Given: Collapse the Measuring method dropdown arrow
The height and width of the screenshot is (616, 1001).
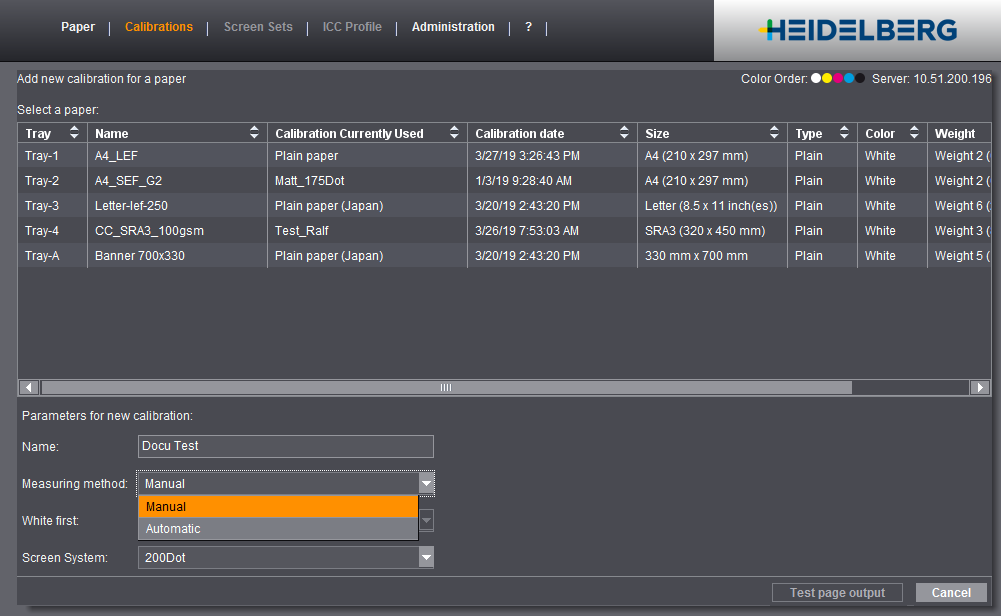Looking at the screenshot, I should pos(426,484).
